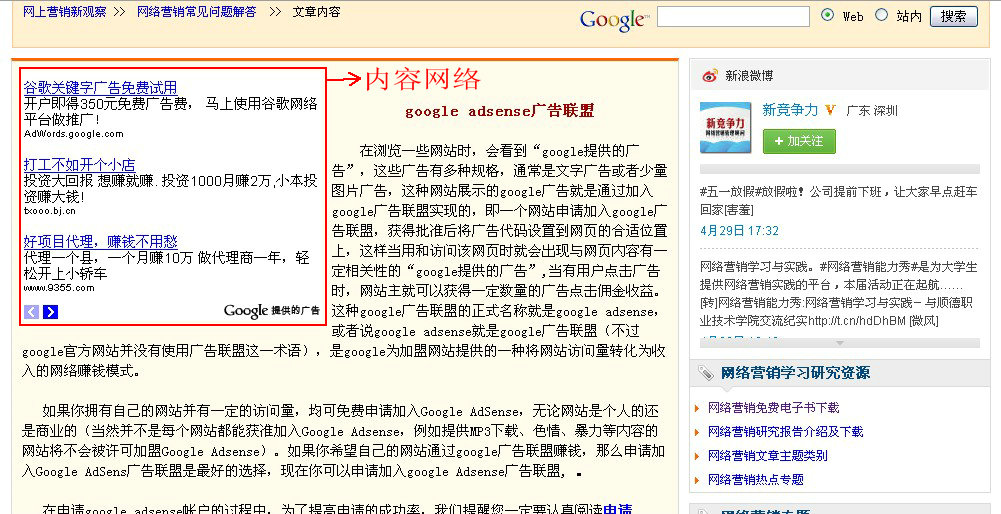Click the 广东 深圳 location text
The width and height of the screenshot is (1001, 514).
coord(872,110)
